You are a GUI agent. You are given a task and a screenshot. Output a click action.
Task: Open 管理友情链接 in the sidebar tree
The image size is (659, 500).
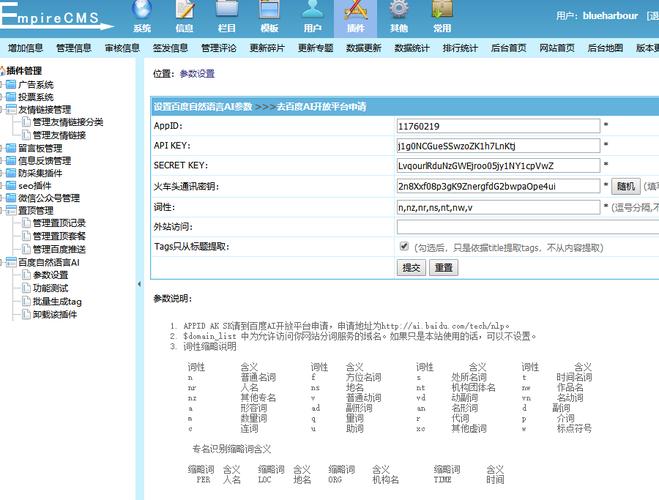pos(59,135)
